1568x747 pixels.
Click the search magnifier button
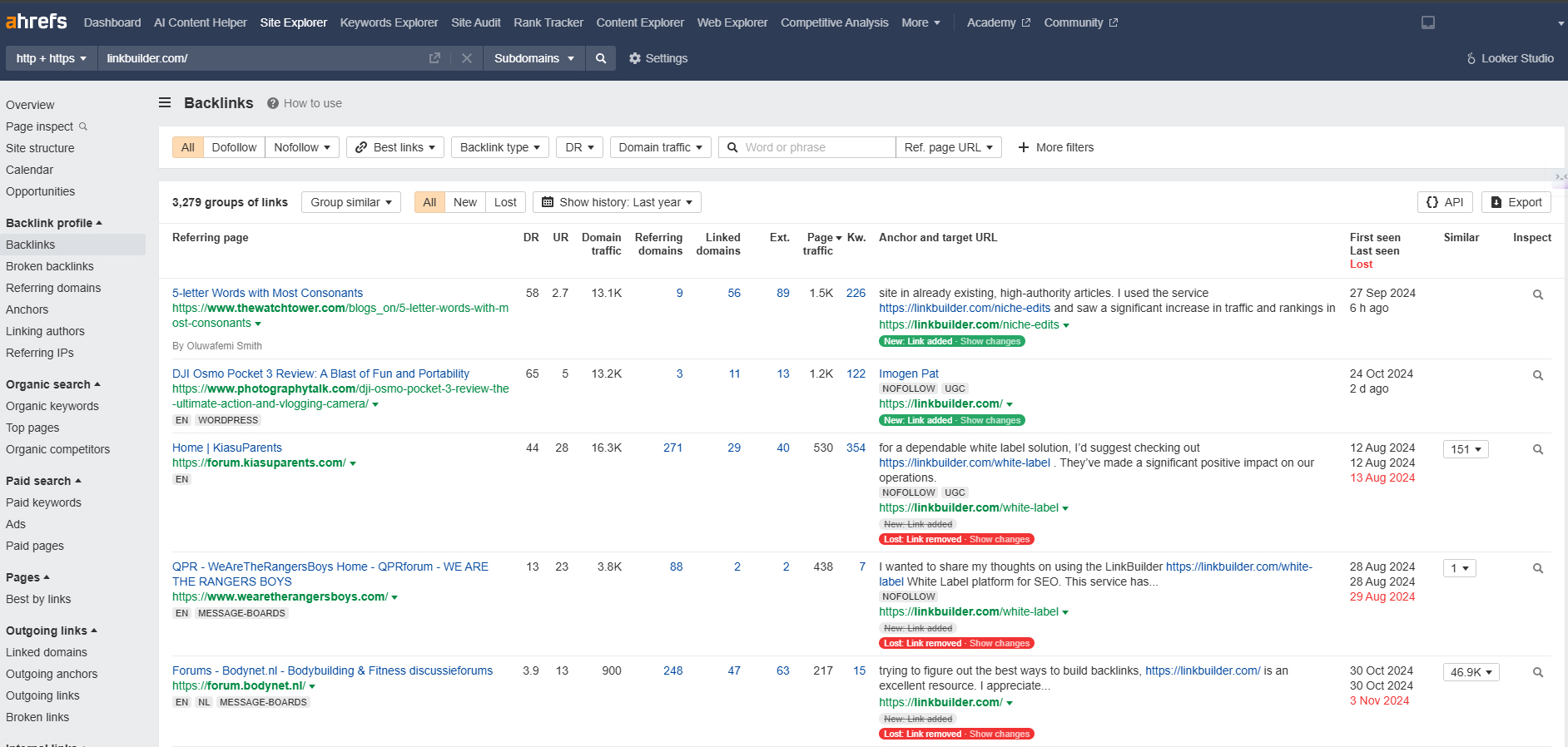click(601, 58)
